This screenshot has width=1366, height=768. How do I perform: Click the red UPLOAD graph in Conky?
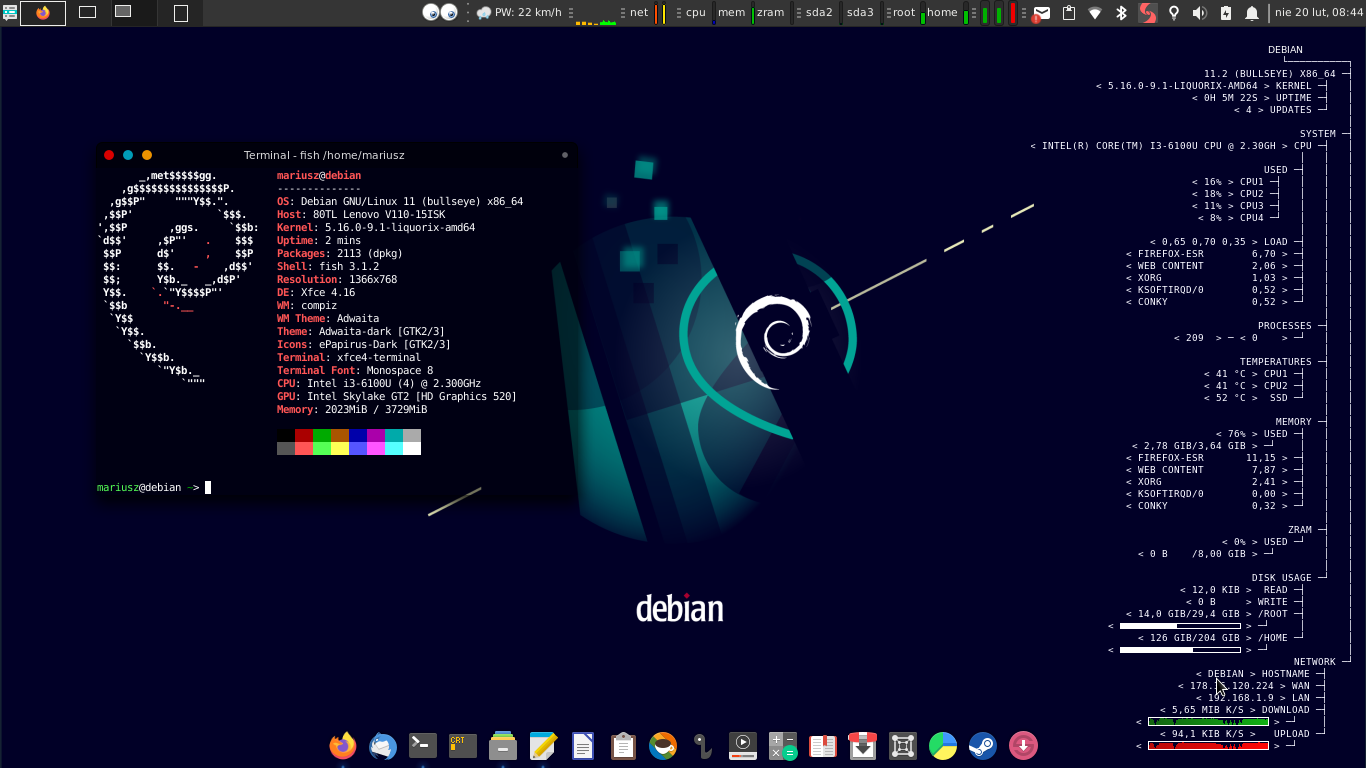click(1208, 746)
